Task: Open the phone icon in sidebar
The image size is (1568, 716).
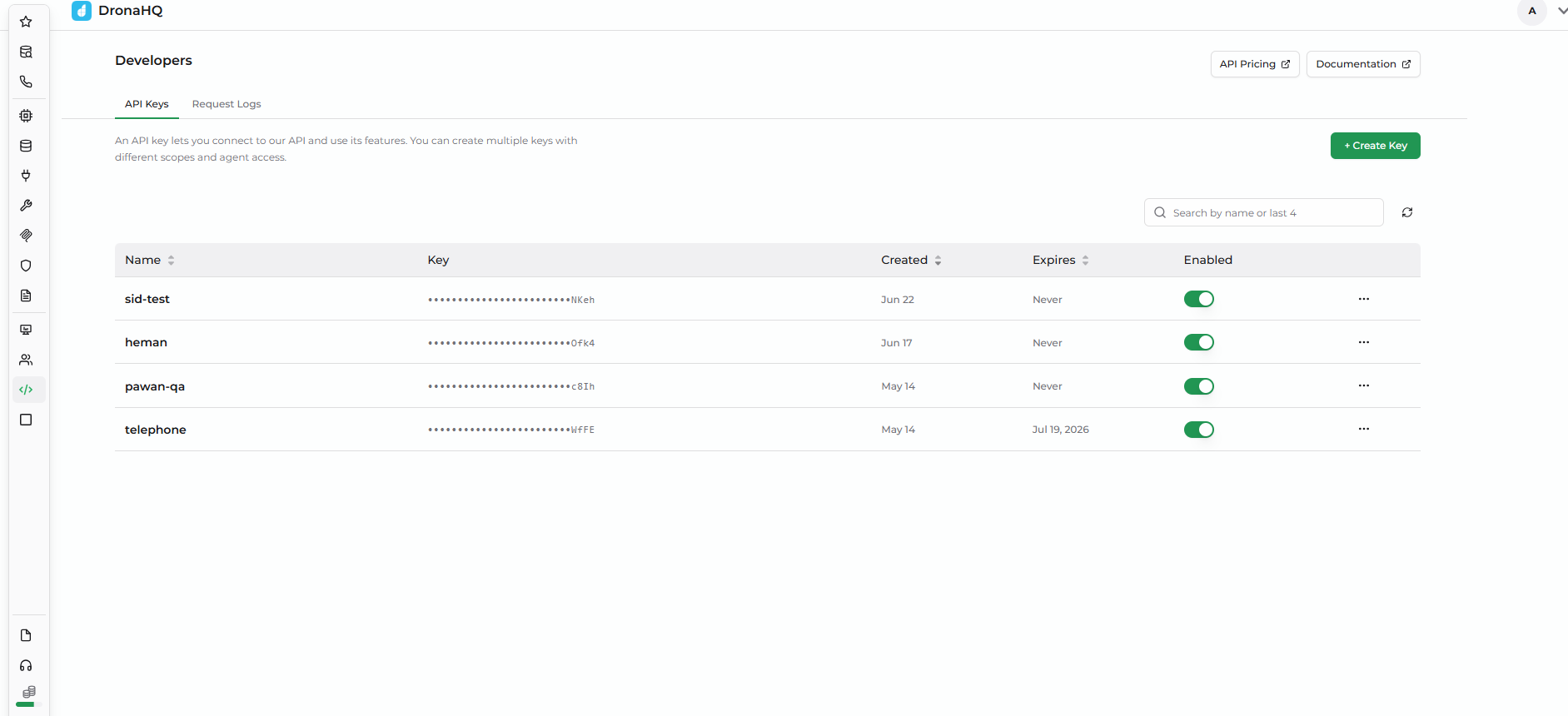Action: point(26,82)
